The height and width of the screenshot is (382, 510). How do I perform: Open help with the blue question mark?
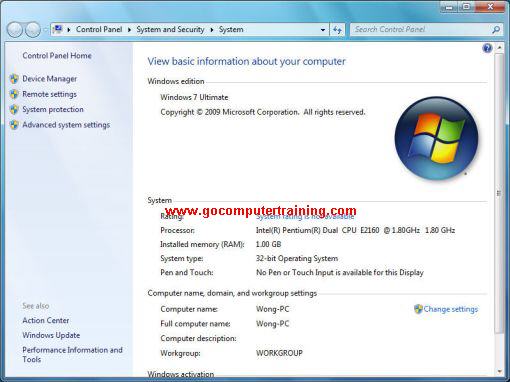click(x=487, y=48)
